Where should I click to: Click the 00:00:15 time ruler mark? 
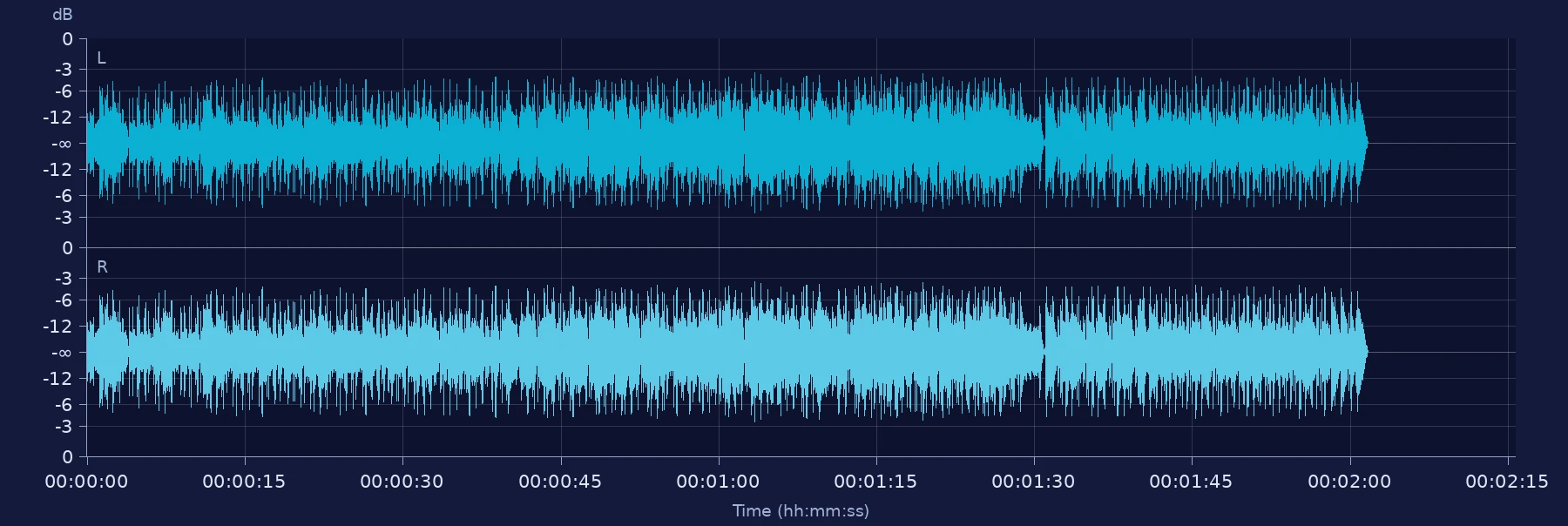pos(244,482)
